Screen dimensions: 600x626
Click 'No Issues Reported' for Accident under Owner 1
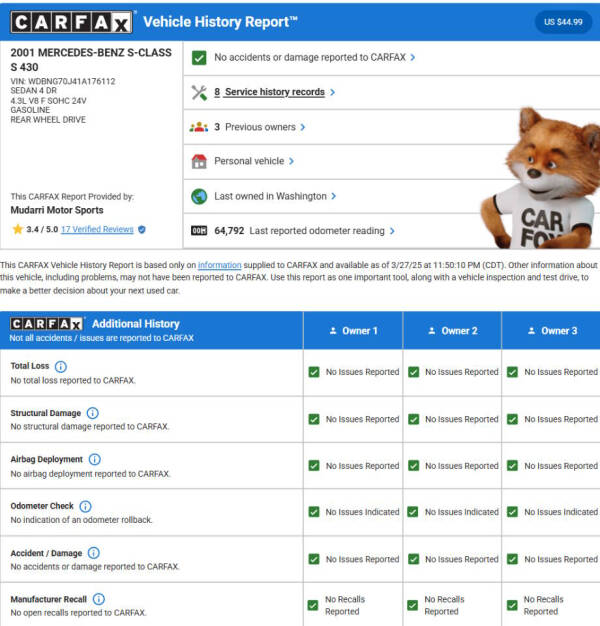(362, 559)
